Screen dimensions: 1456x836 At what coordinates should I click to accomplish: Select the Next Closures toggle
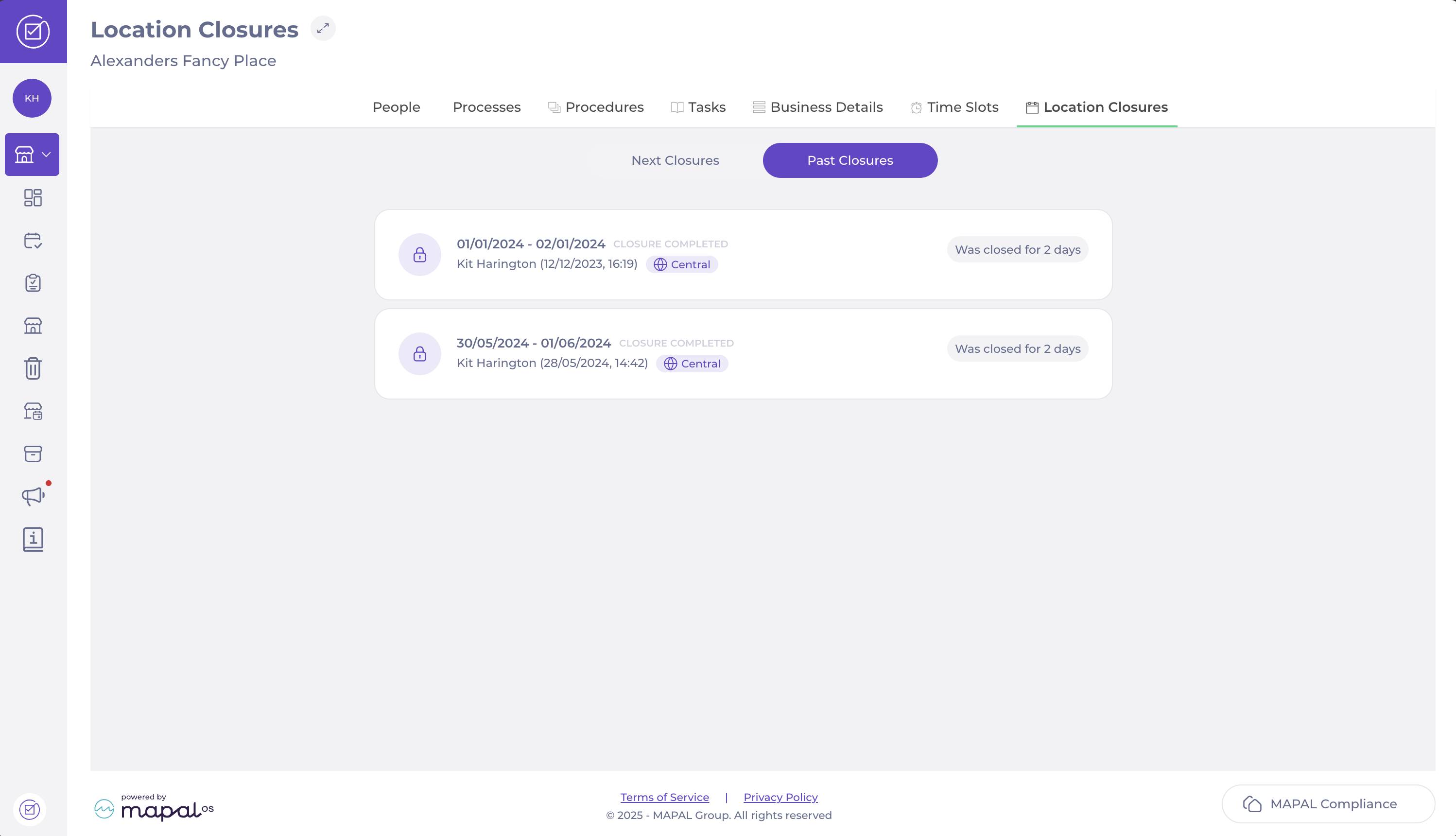(676, 161)
